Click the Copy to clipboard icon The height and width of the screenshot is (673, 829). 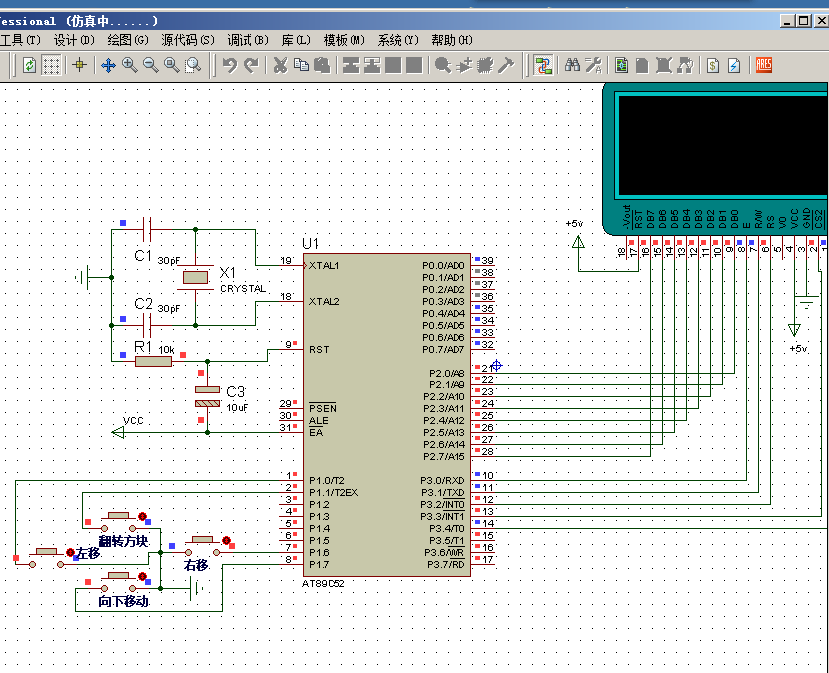coord(301,65)
